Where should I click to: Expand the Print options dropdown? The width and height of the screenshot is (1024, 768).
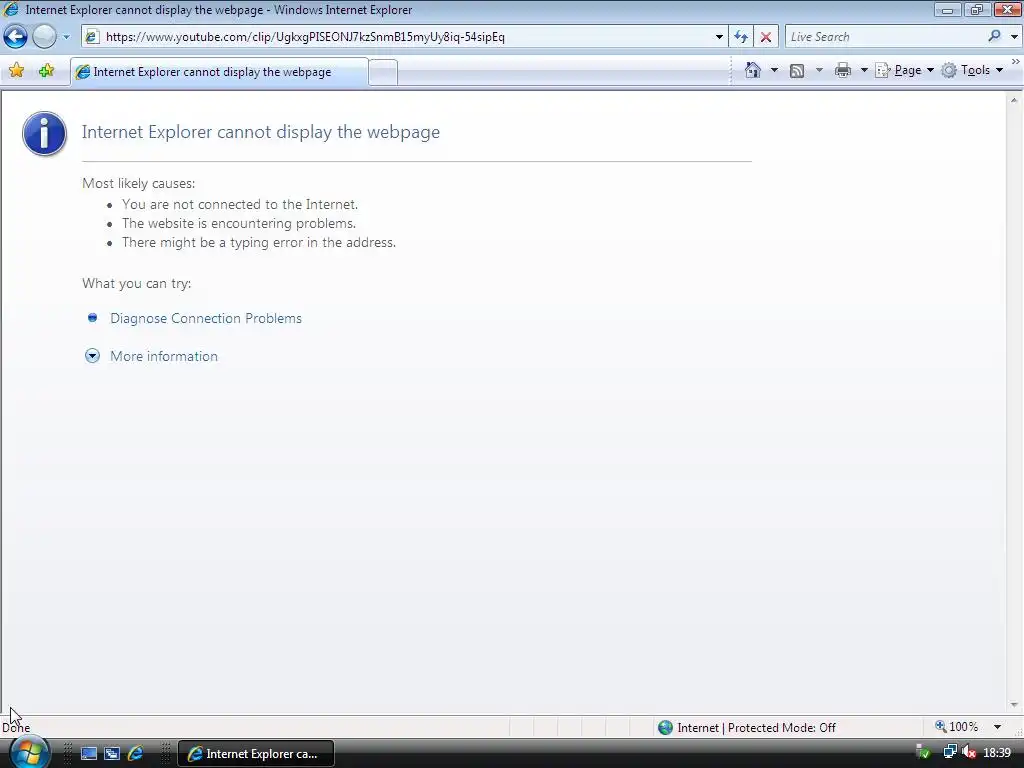(x=863, y=70)
